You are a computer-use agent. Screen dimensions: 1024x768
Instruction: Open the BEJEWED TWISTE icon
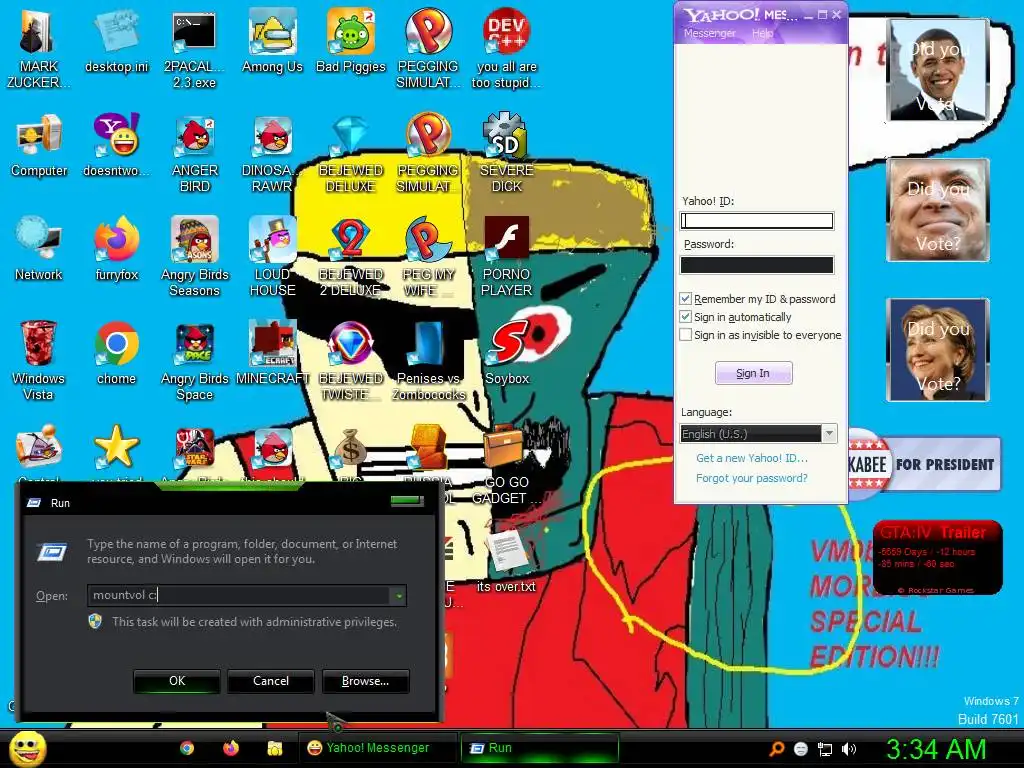(351, 361)
